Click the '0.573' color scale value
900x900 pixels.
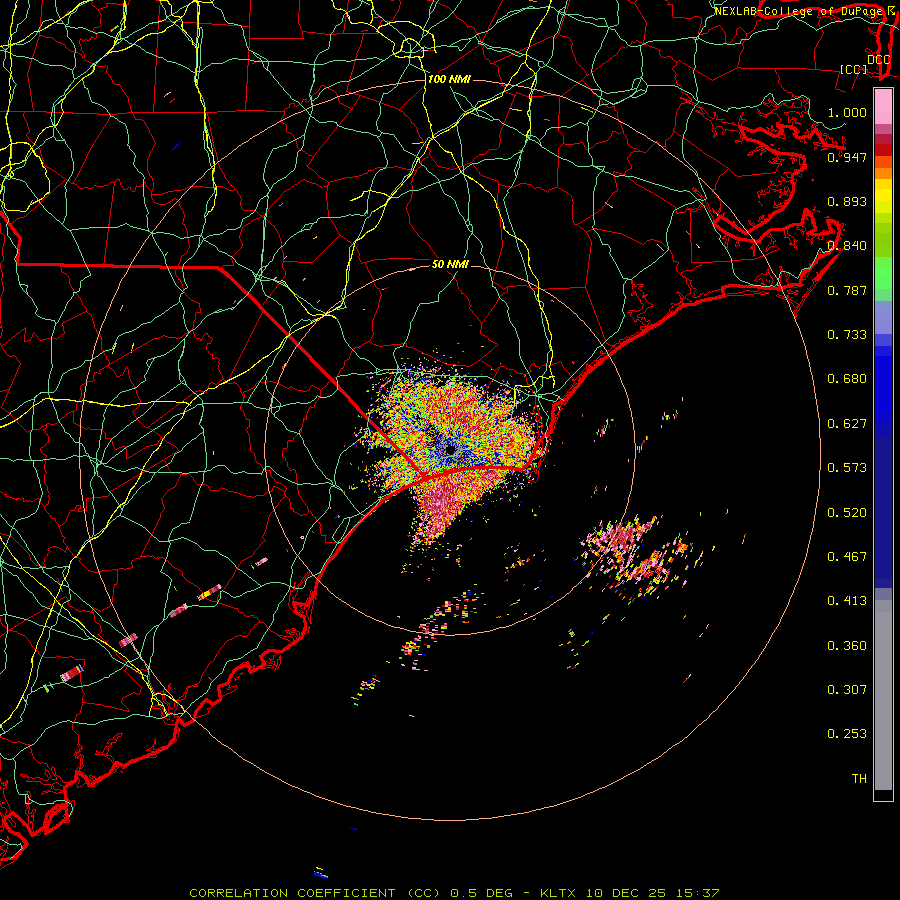[847, 468]
